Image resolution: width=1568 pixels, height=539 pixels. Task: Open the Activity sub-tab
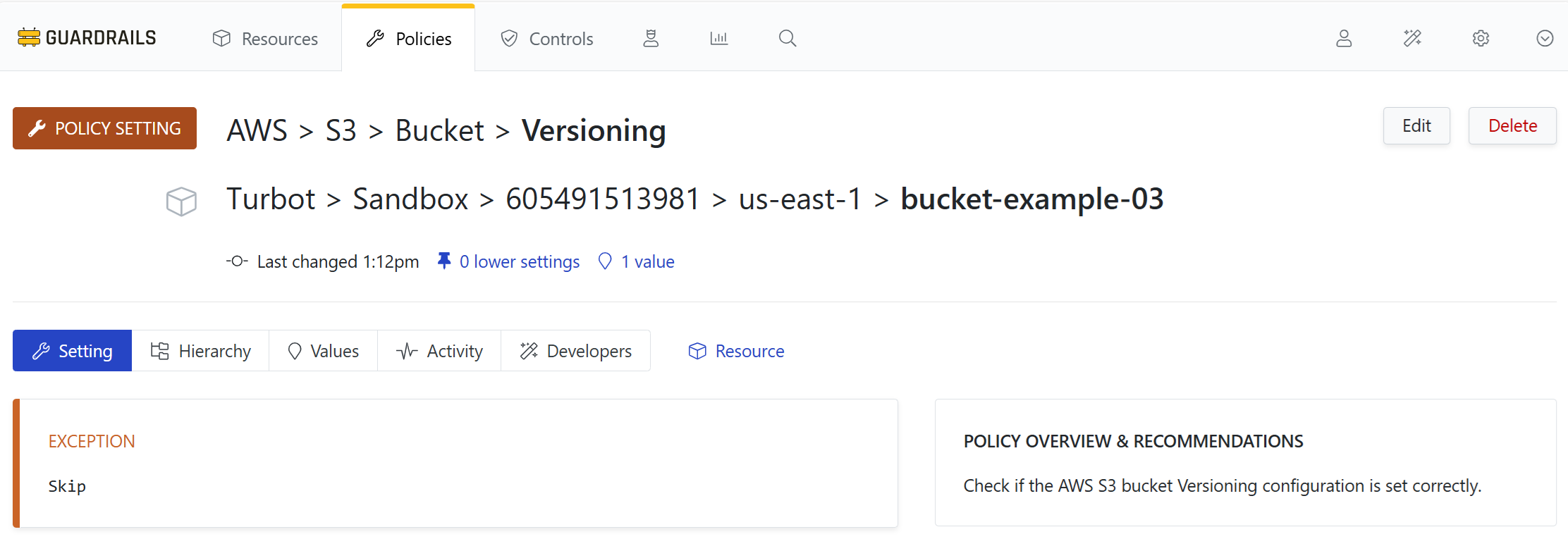[x=439, y=351]
